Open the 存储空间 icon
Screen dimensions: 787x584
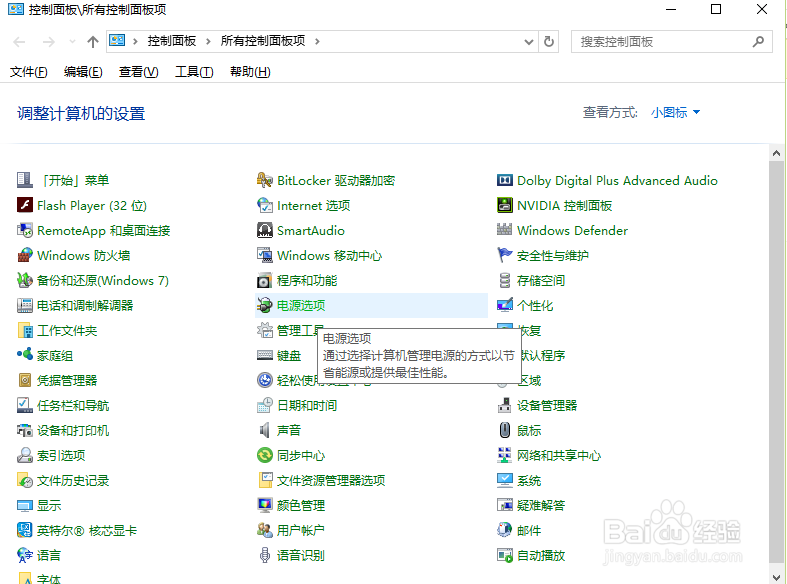[504, 280]
